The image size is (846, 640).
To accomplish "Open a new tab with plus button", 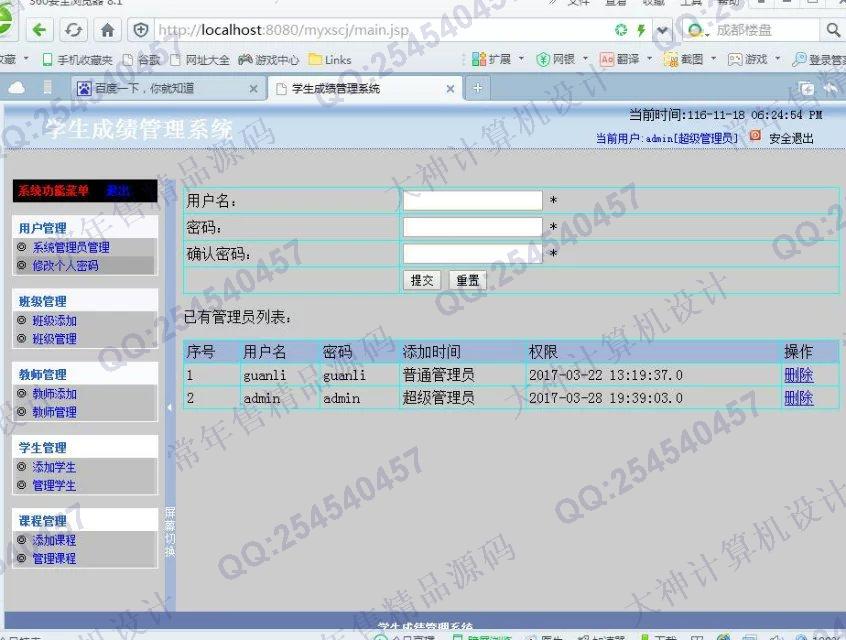I will (477, 88).
